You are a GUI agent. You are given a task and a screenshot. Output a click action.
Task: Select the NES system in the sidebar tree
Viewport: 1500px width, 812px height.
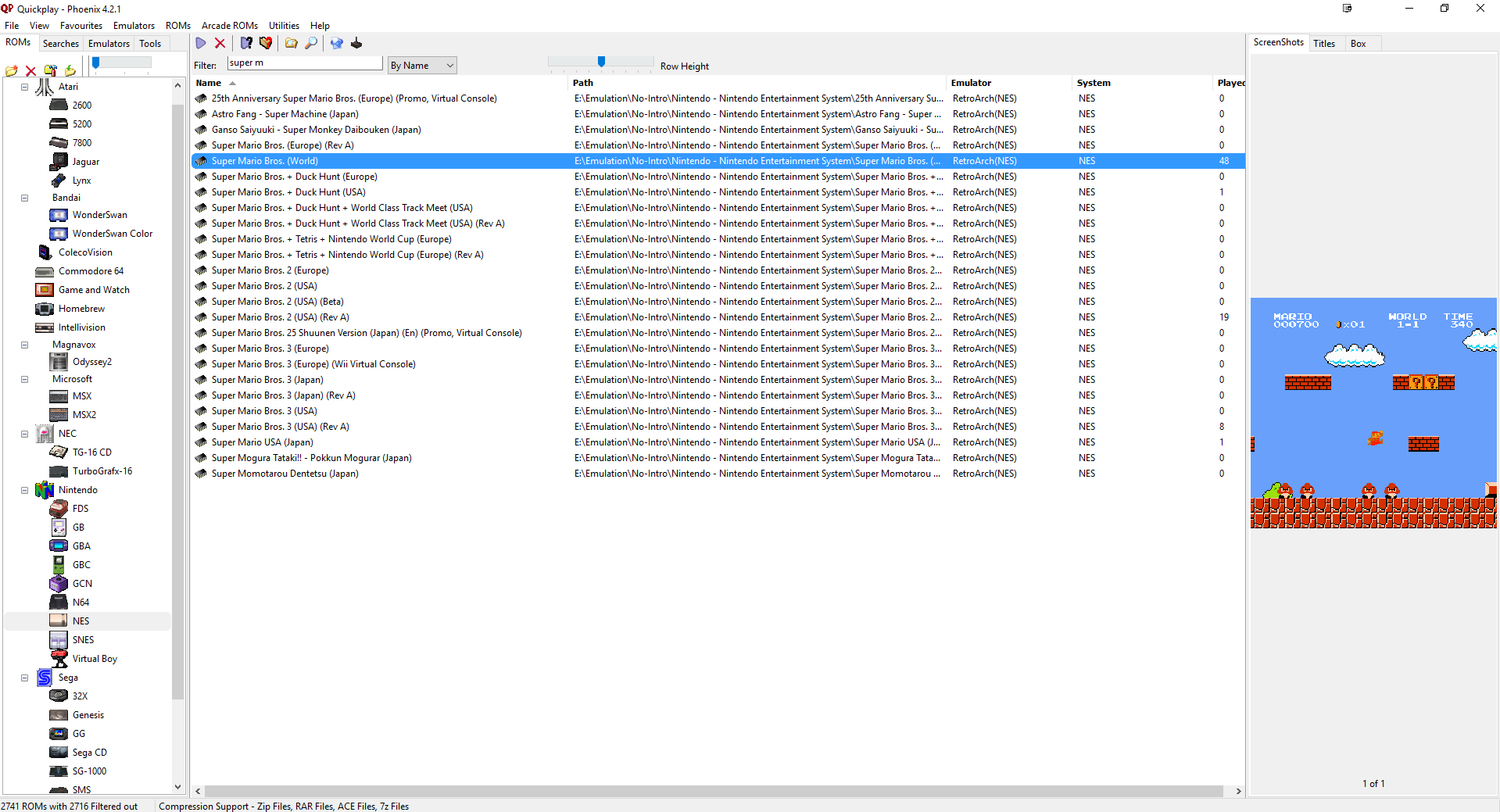81,621
